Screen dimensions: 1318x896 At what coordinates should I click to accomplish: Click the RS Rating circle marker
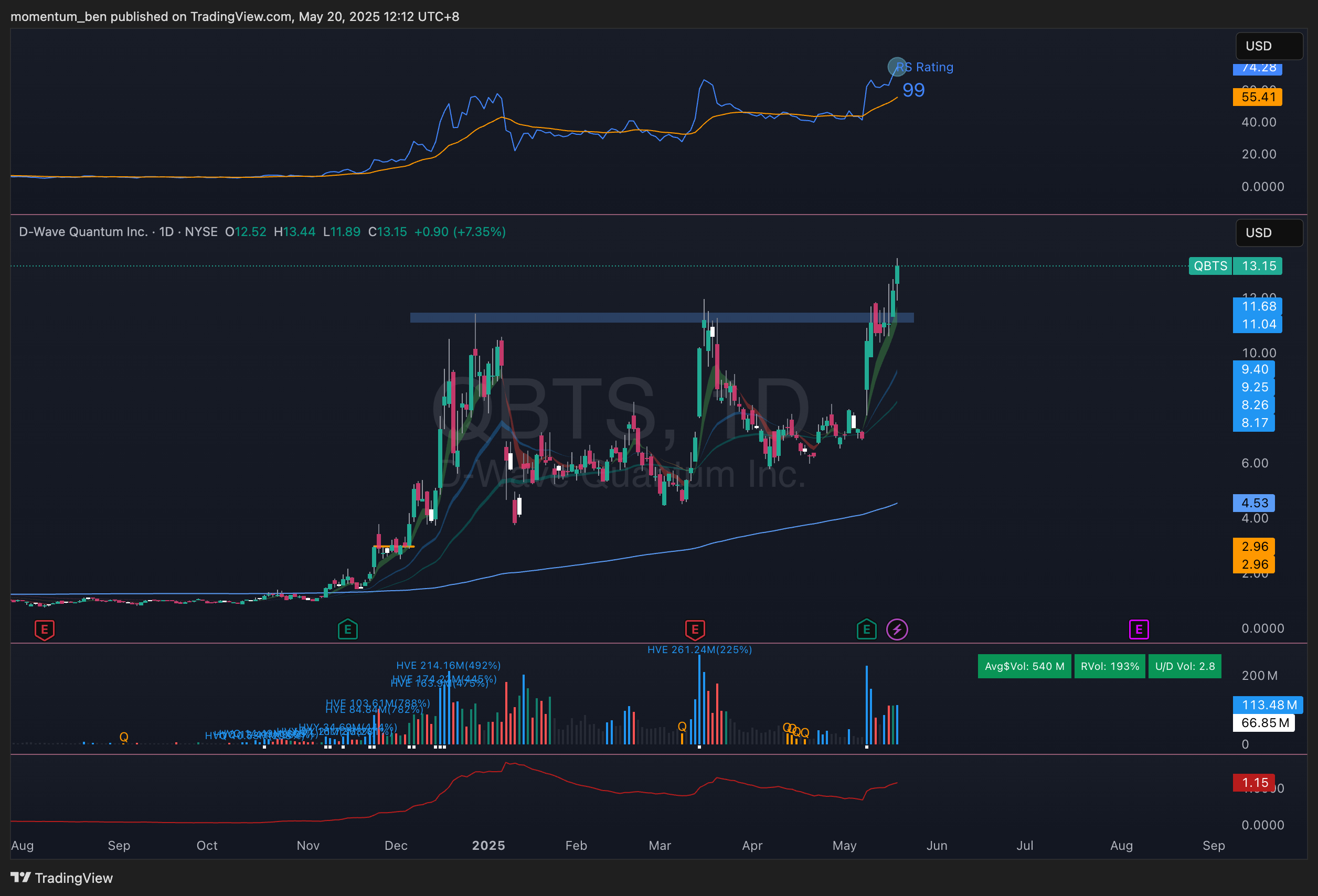897,67
